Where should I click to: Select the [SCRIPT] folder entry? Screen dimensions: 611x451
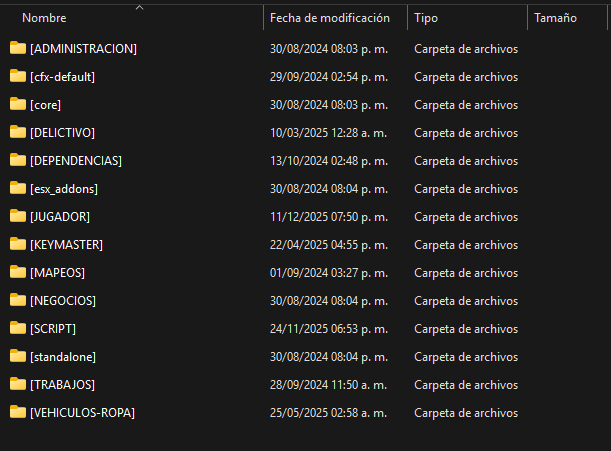coord(53,329)
